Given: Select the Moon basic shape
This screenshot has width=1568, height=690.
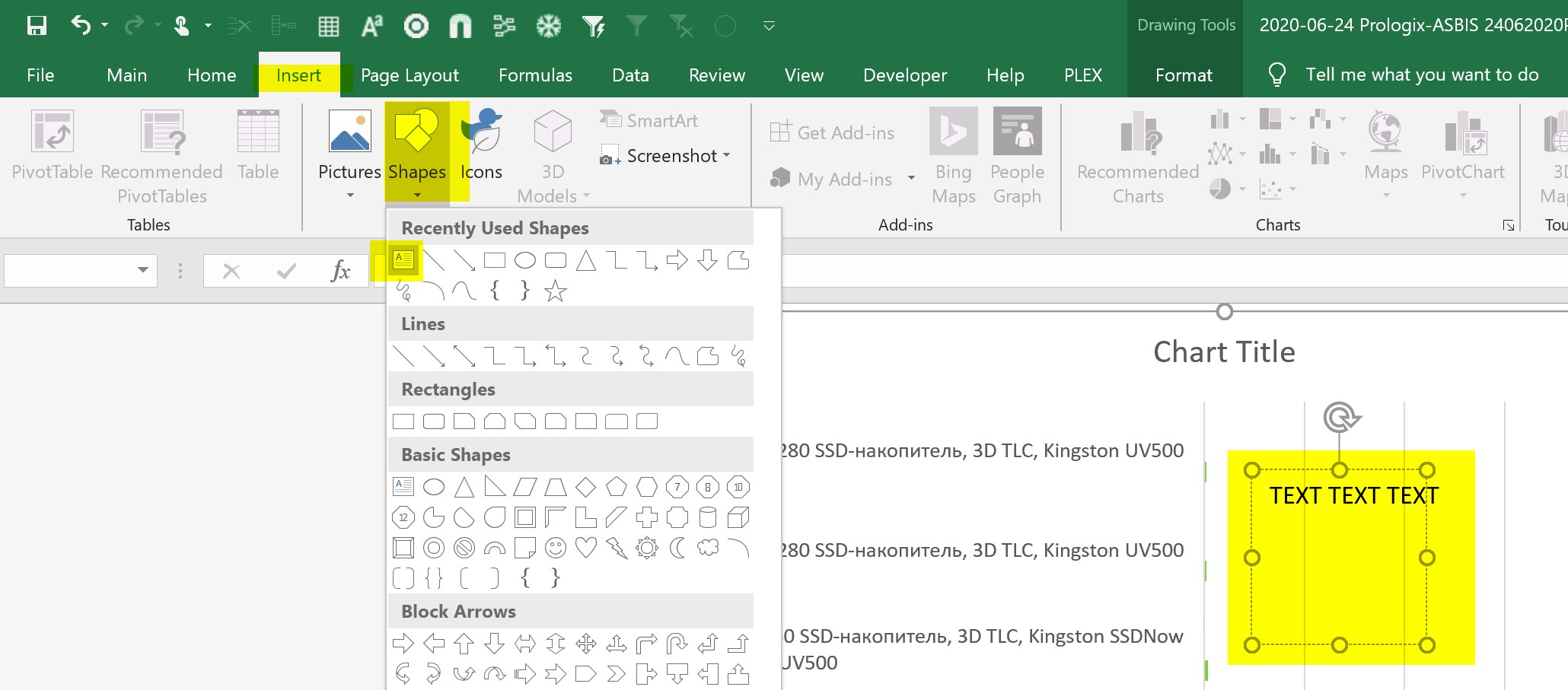Looking at the screenshot, I should click(x=677, y=548).
